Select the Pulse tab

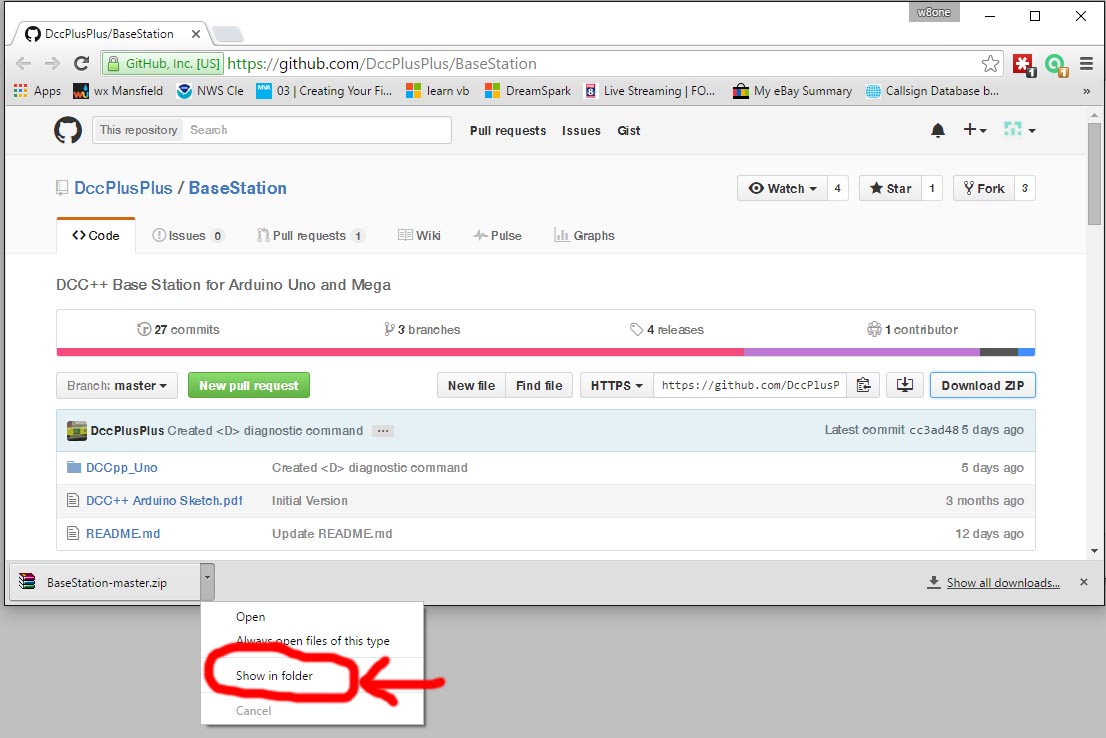point(497,236)
